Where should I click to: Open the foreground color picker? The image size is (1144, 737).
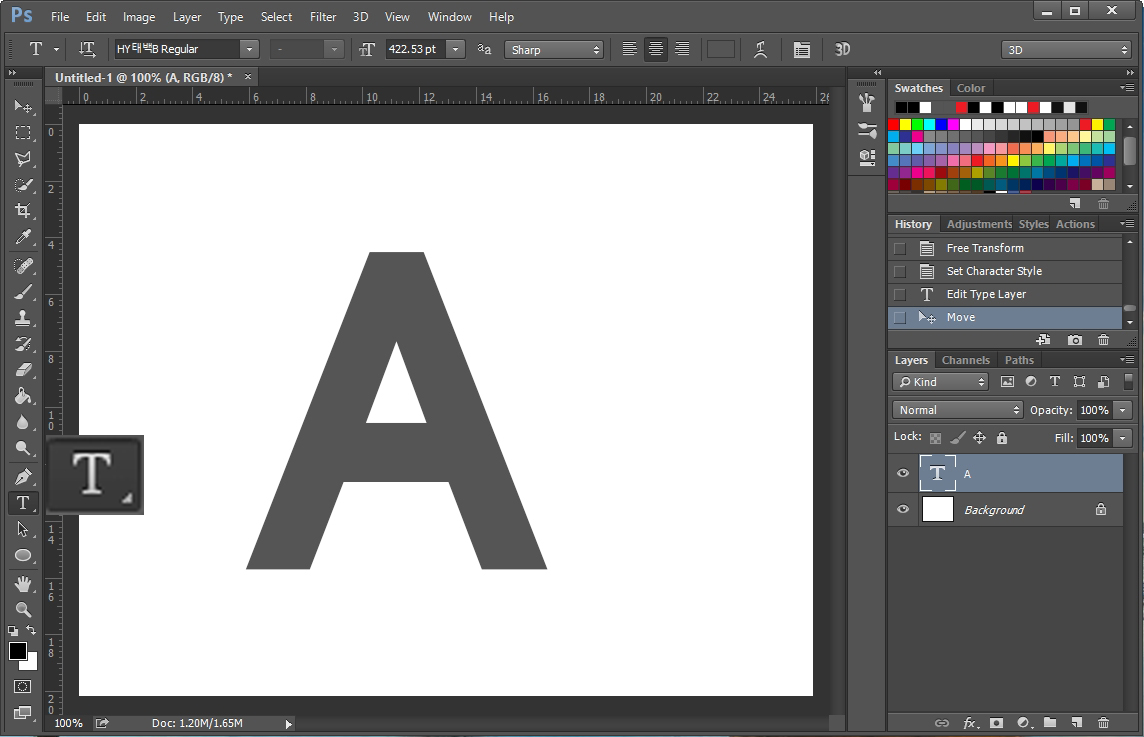point(18,651)
